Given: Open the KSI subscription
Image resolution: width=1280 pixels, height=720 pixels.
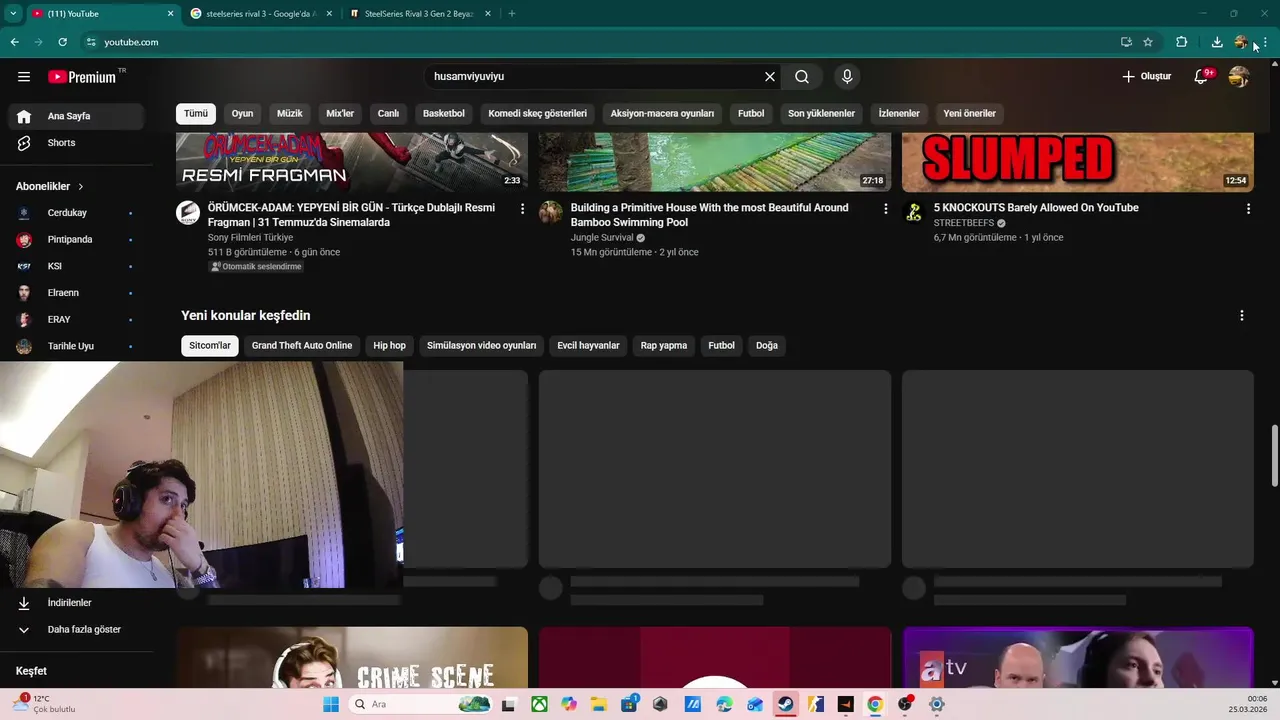Looking at the screenshot, I should pos(74,266).
